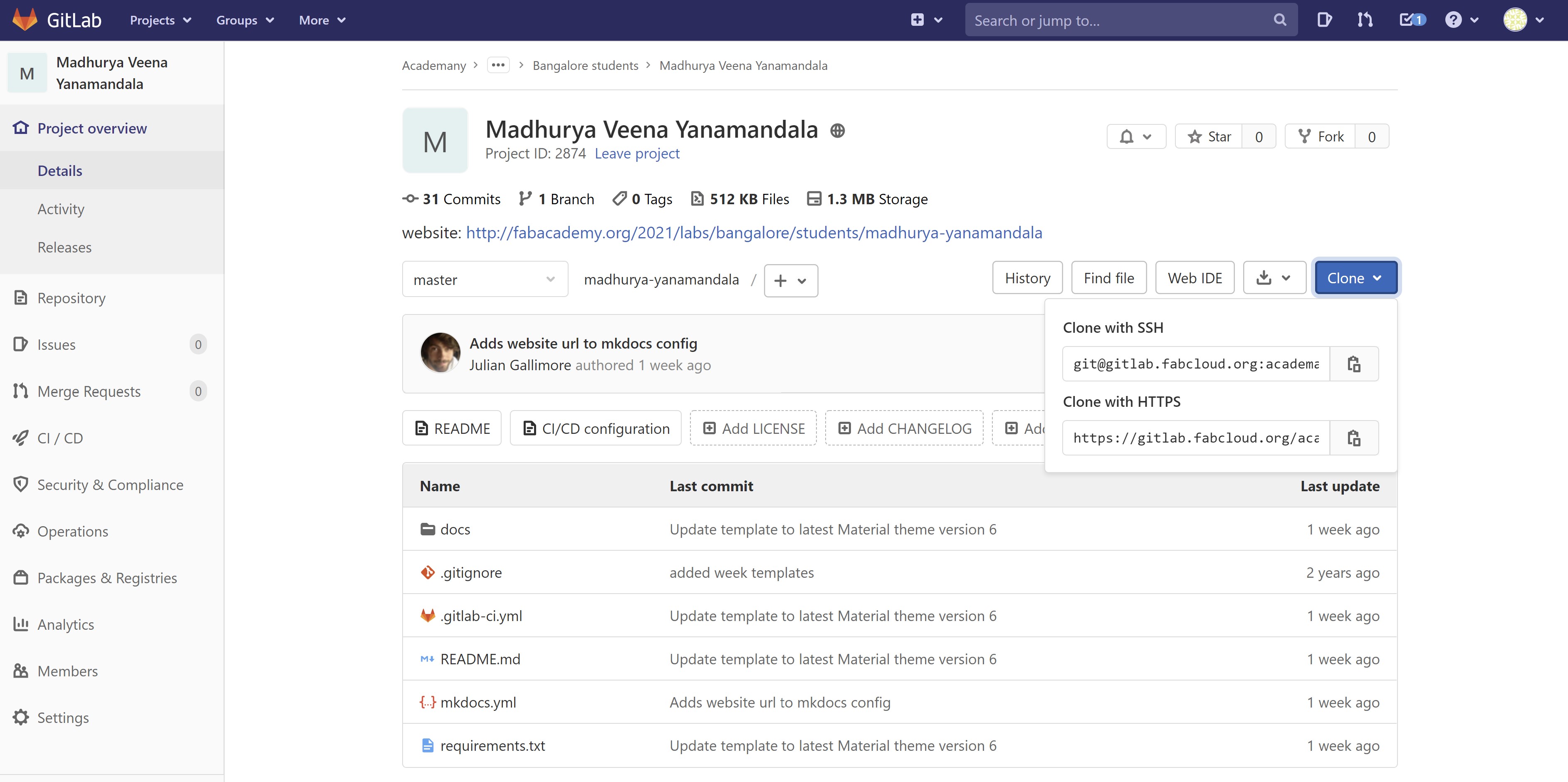Copy the HTTPS clone URL
The height and width of the screenshot is (782, 1568).
point(1354,438)
